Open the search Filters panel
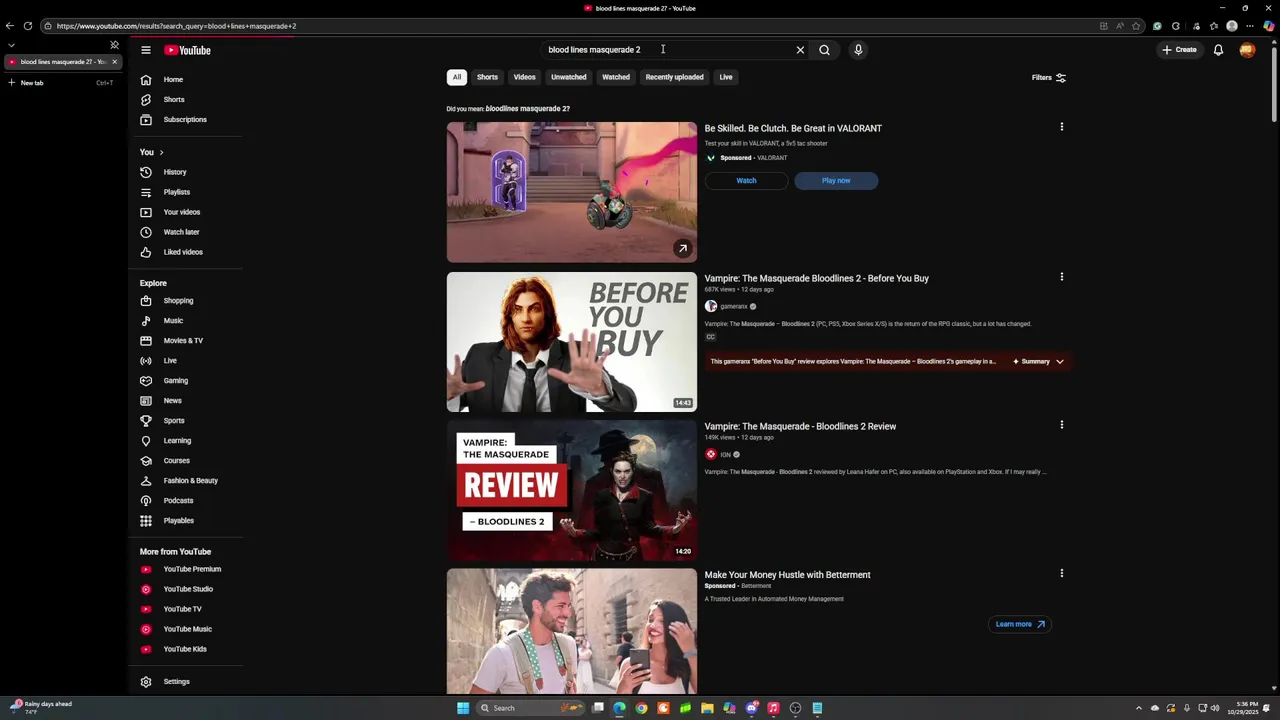 pyautogui.click(x=1049, y=78)
